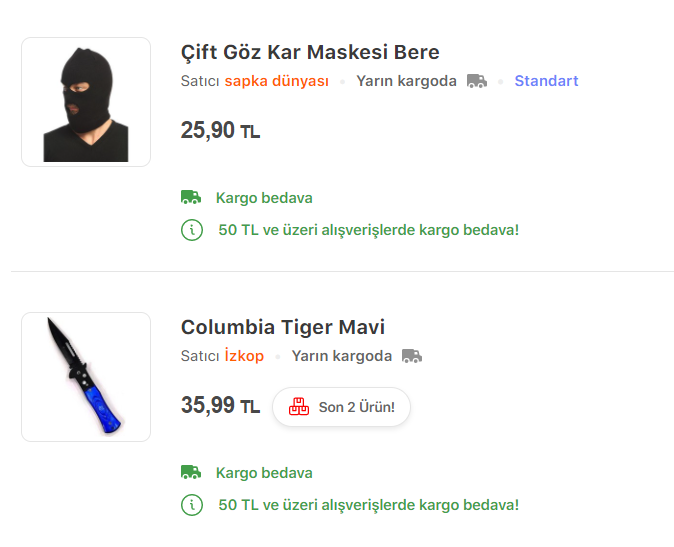Click green truck icon for first Kargo bedava
The image size is (674, 547).
pyautogui.click(x=191, y=197)
